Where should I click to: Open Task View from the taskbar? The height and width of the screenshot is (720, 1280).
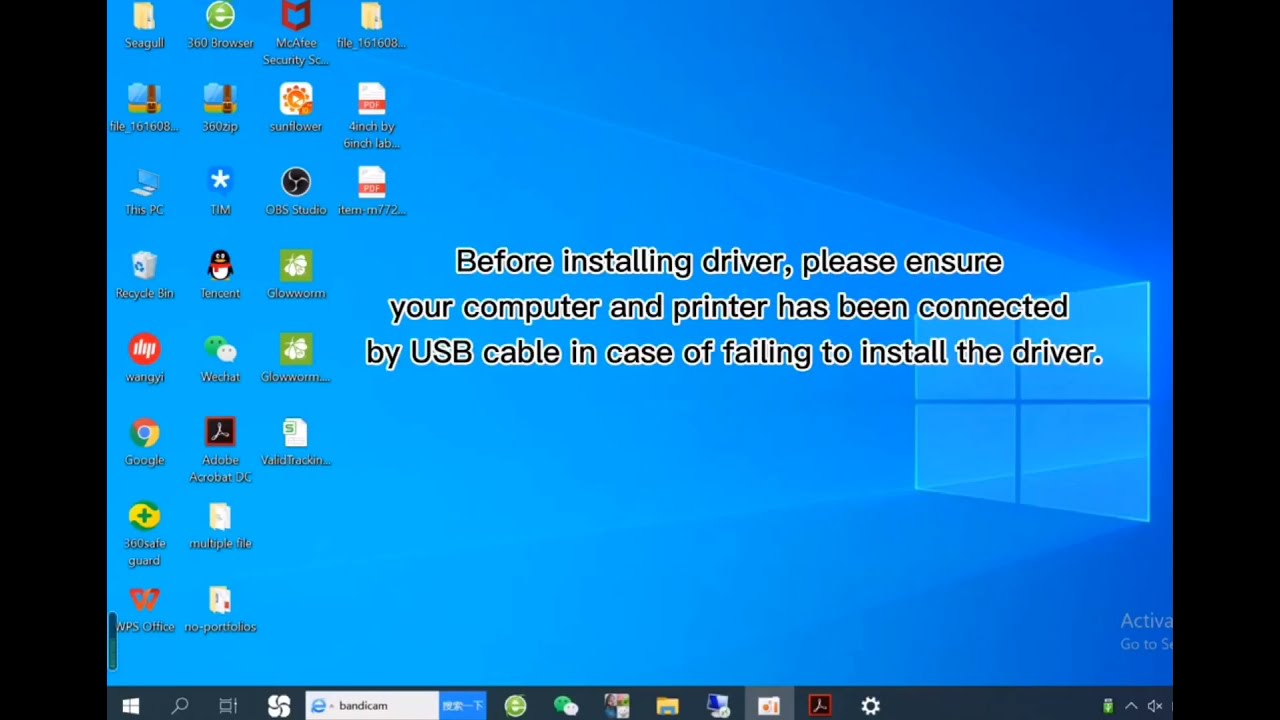coord(228,706)
